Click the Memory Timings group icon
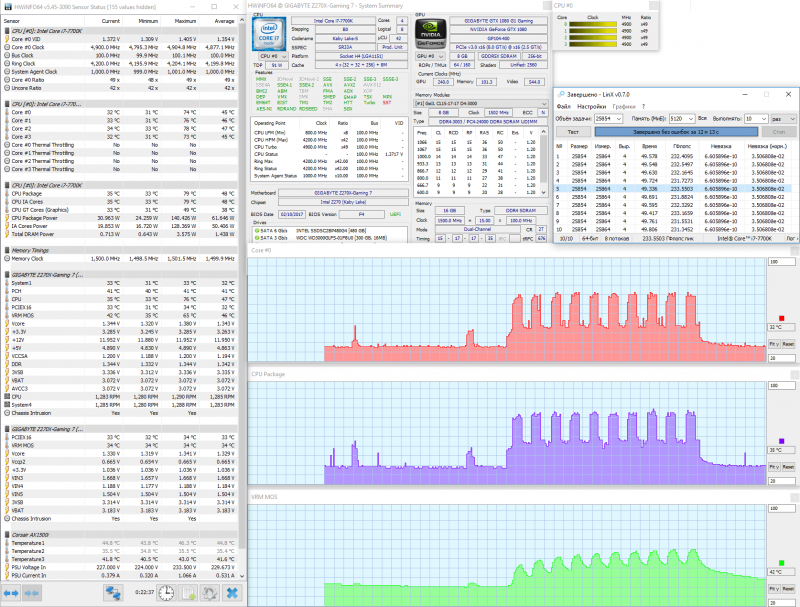Viewport: 800px width, 607px height. coord(7,250)
